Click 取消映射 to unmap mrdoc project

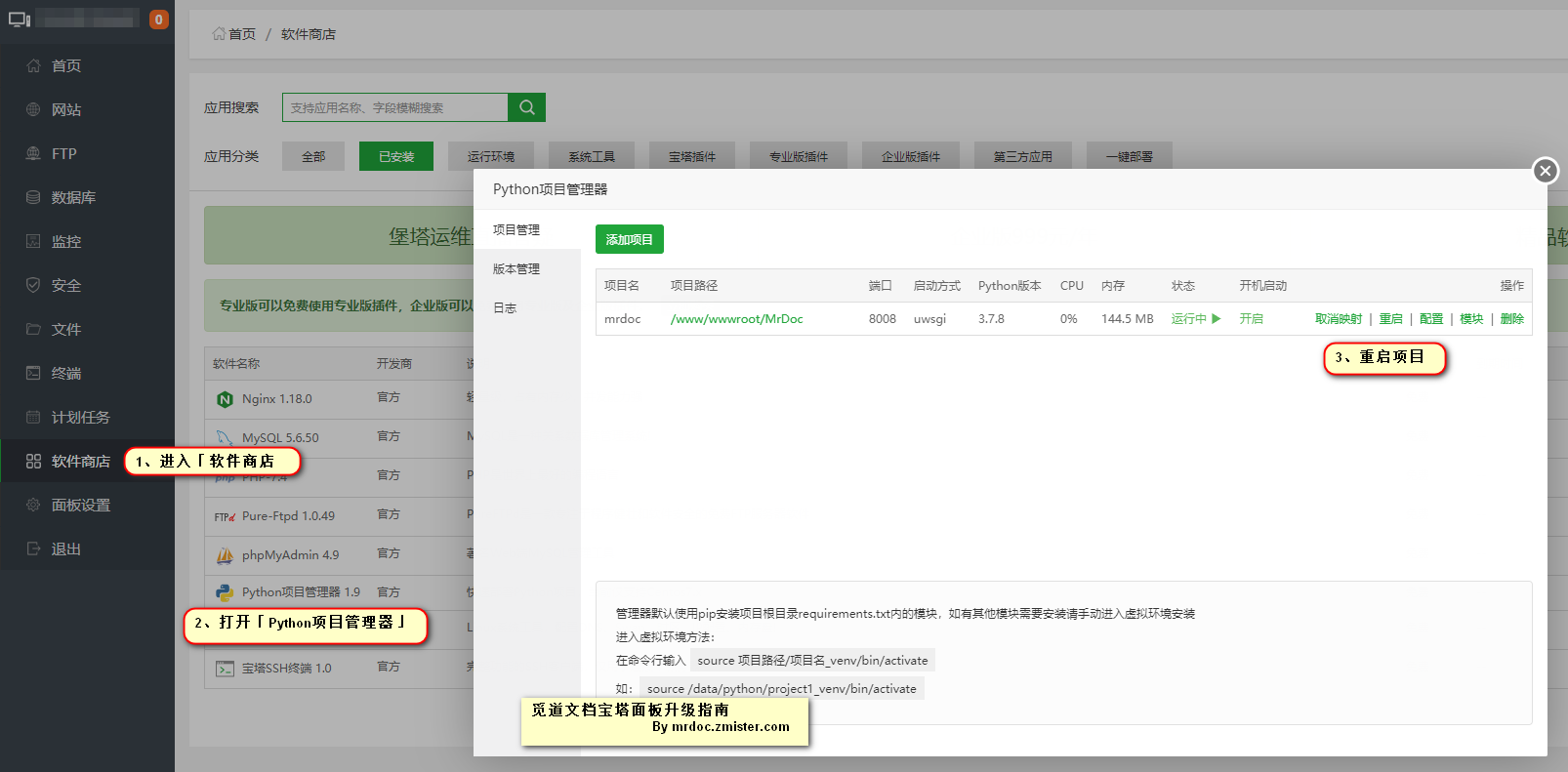coord(1338,319)
